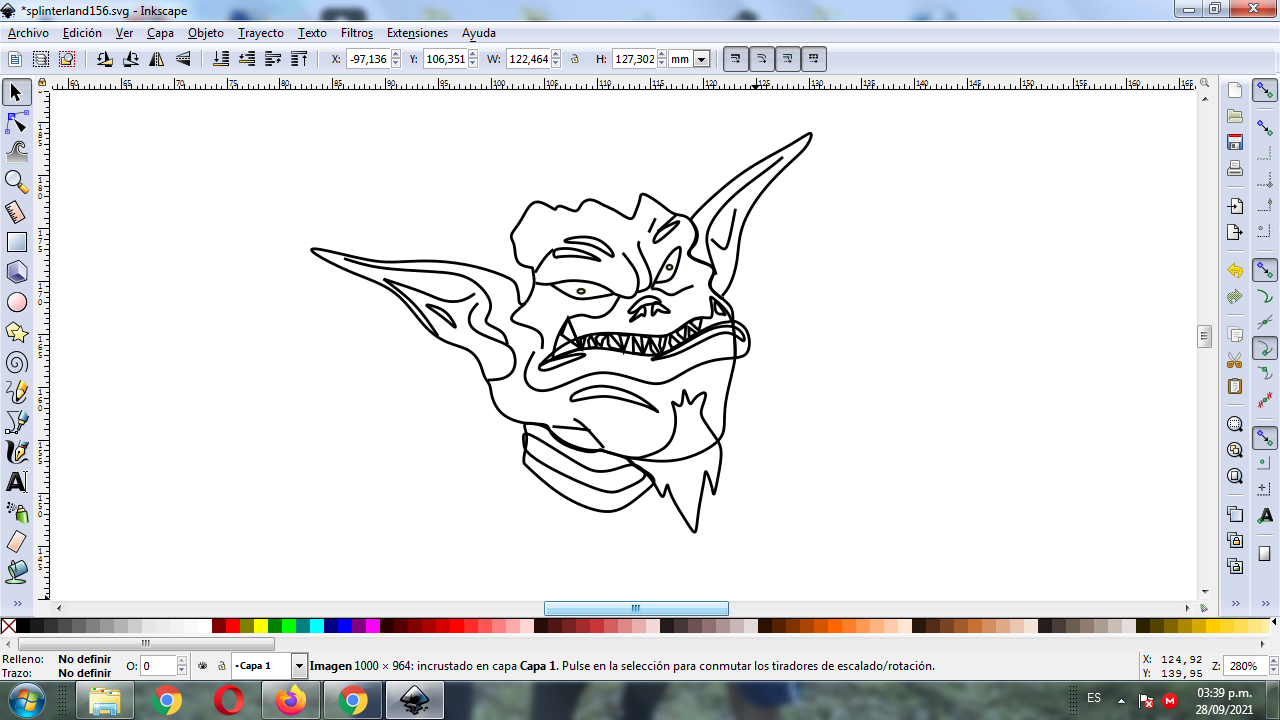Toggle scale rounded corners option
The width and height of the screenshot is (1280, 720).
coord(762,59)
